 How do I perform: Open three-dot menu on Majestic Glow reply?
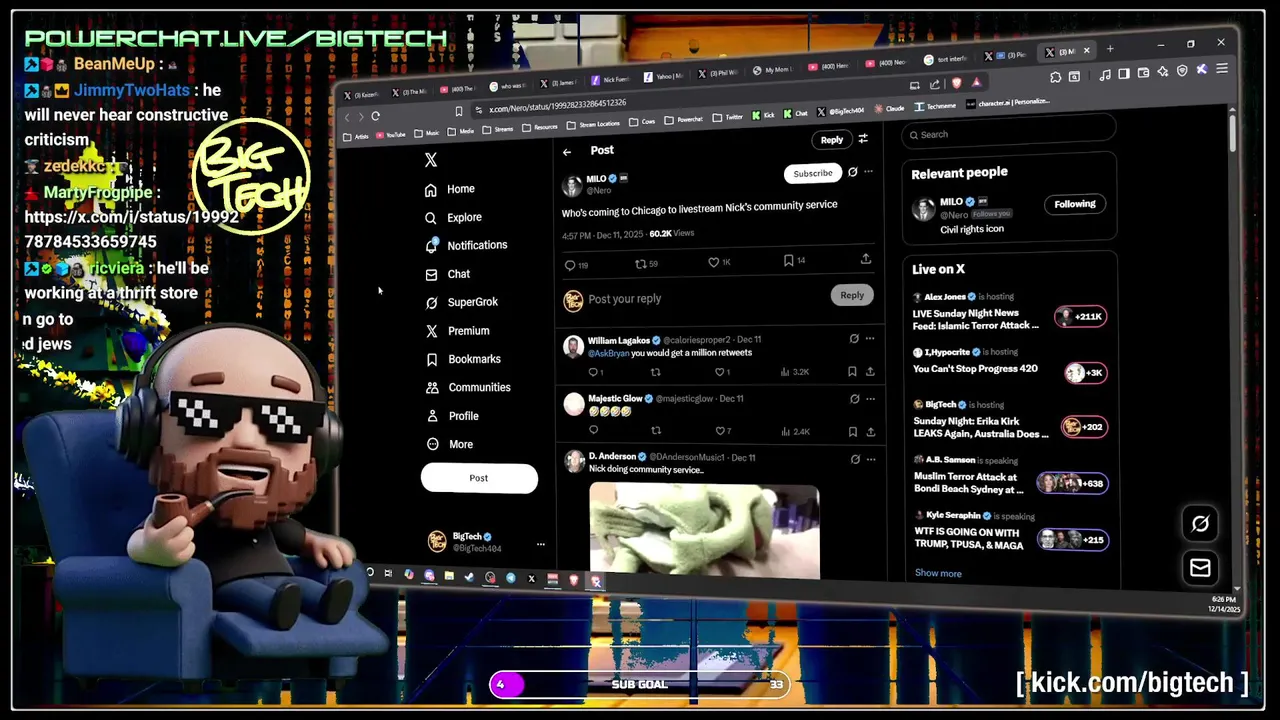870,398
